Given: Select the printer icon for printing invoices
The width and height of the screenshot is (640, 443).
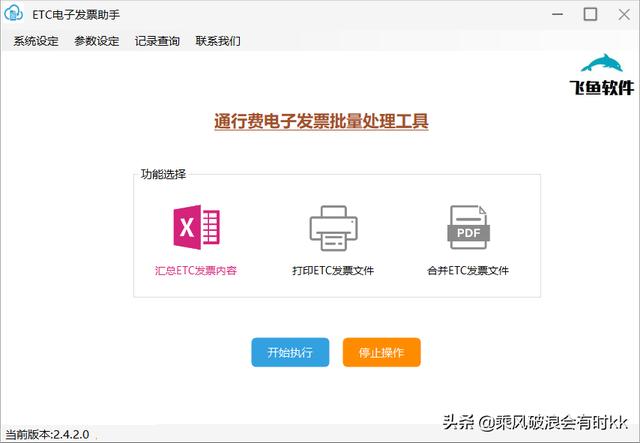Looking at the screenshot, I should [x=333, y=228].
